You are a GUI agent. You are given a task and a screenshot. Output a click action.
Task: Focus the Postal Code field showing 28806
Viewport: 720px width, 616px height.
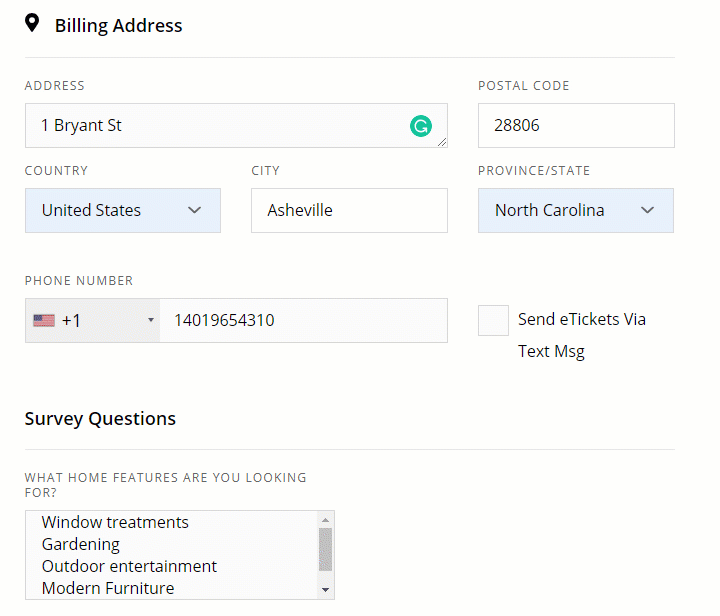pyautogui.click(x=575, y=126)
